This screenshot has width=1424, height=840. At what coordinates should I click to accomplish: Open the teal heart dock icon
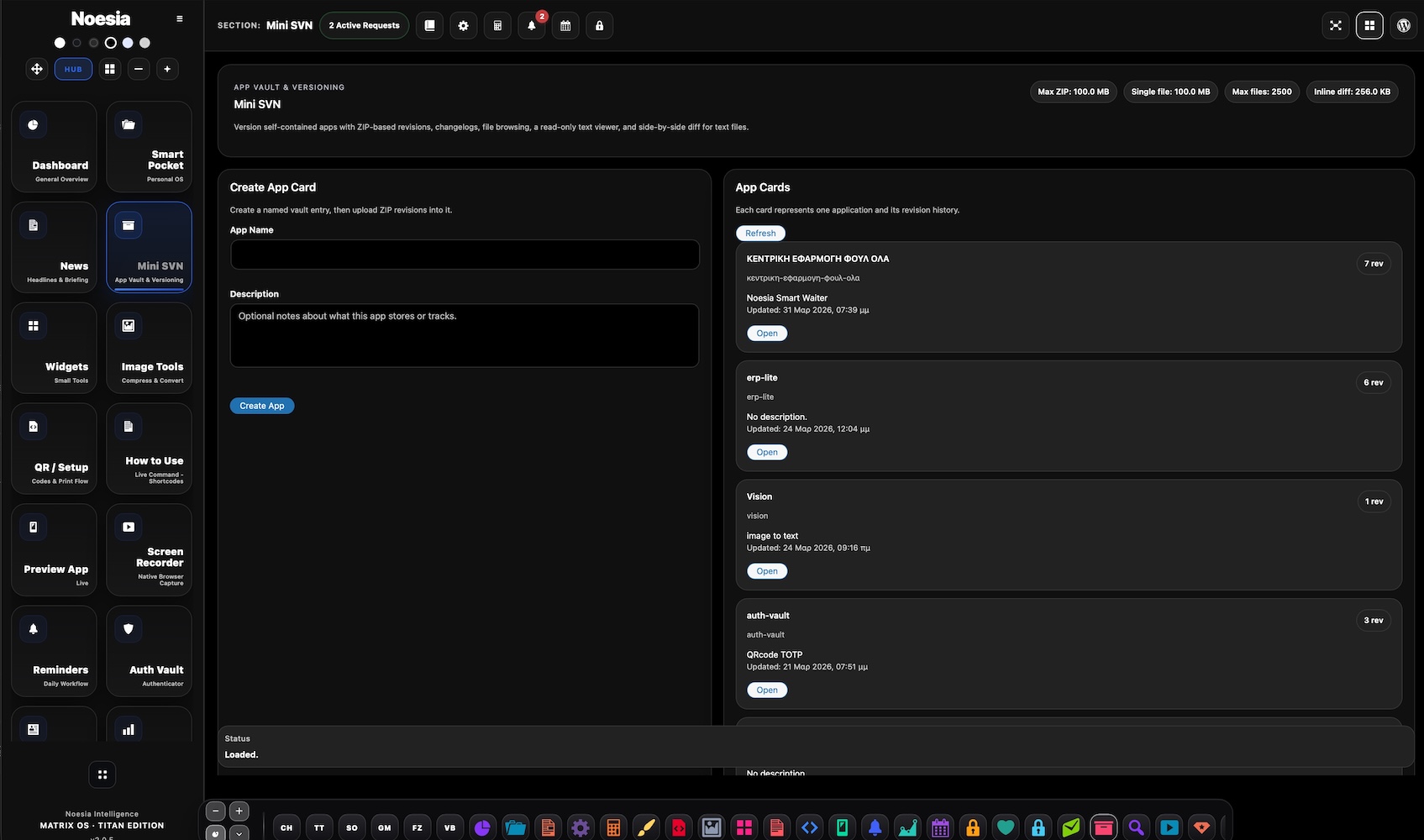1006,827
